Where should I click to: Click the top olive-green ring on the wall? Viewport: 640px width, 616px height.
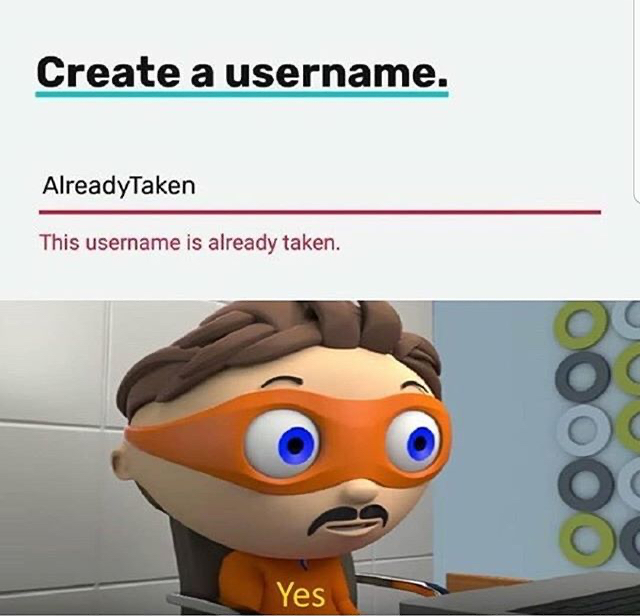tap(581, 326)
